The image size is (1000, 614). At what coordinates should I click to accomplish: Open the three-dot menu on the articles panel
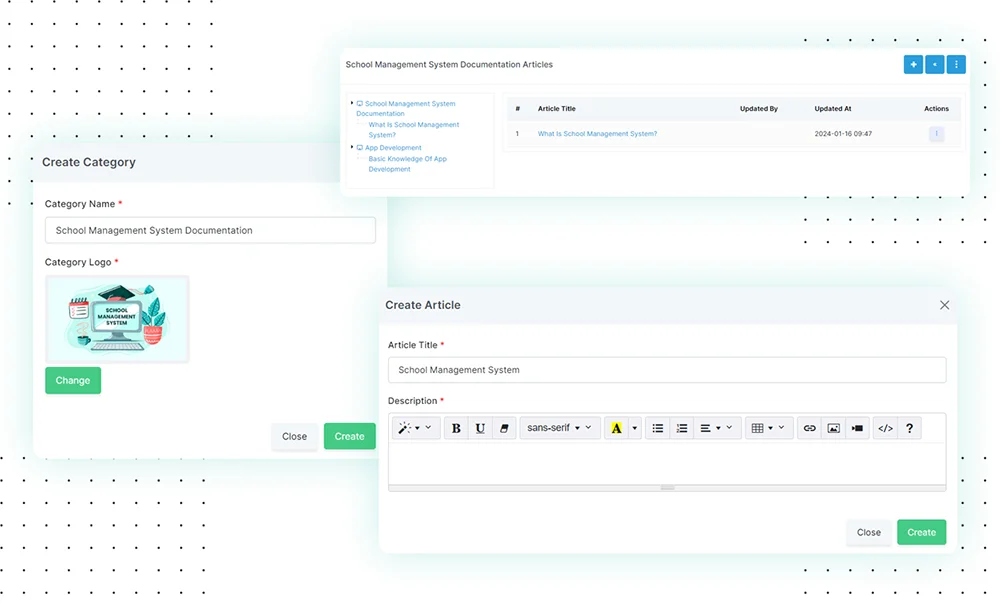point(956,64)
